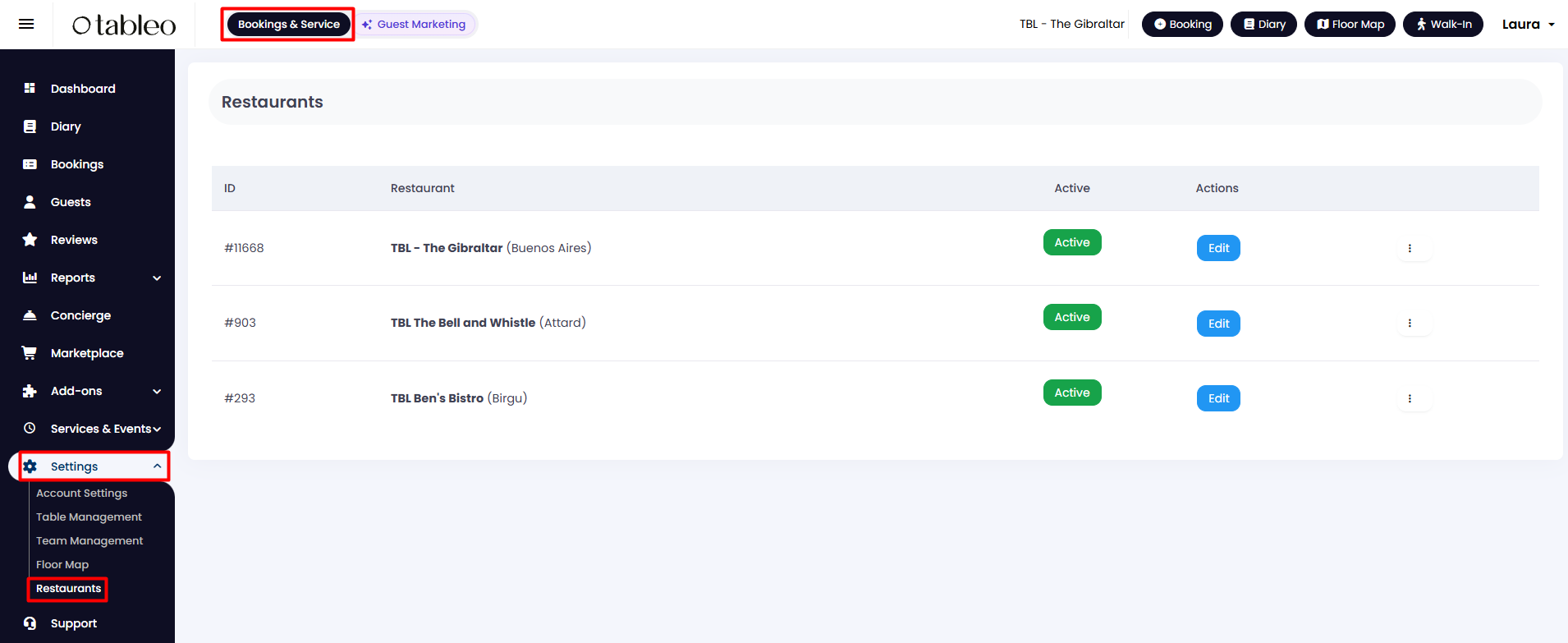
Task: Click restaurant ID #293
Action: click(x=240, y=398)
